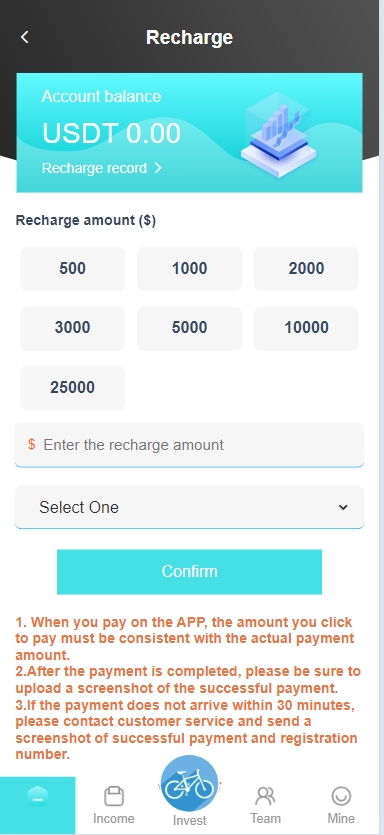Click the dropdown chevron arrow
Image resolution: width=384 pixels, height=835 pixels.
(x=343, y=507)
